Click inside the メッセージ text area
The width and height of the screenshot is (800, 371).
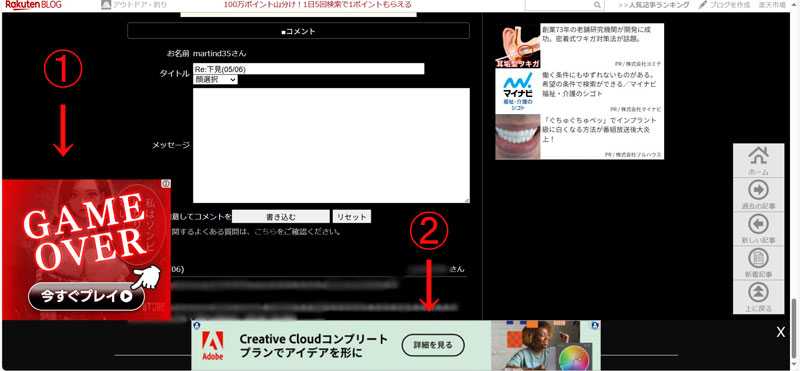pos(331,145)
